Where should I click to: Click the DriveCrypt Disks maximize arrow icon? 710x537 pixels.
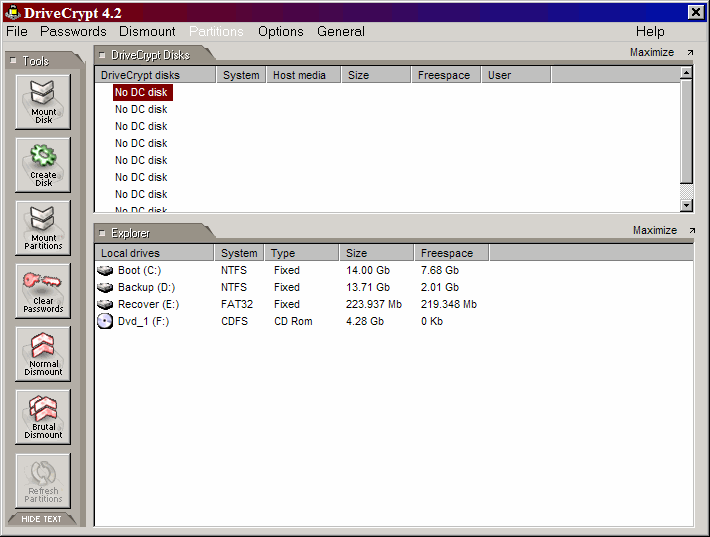690,53
